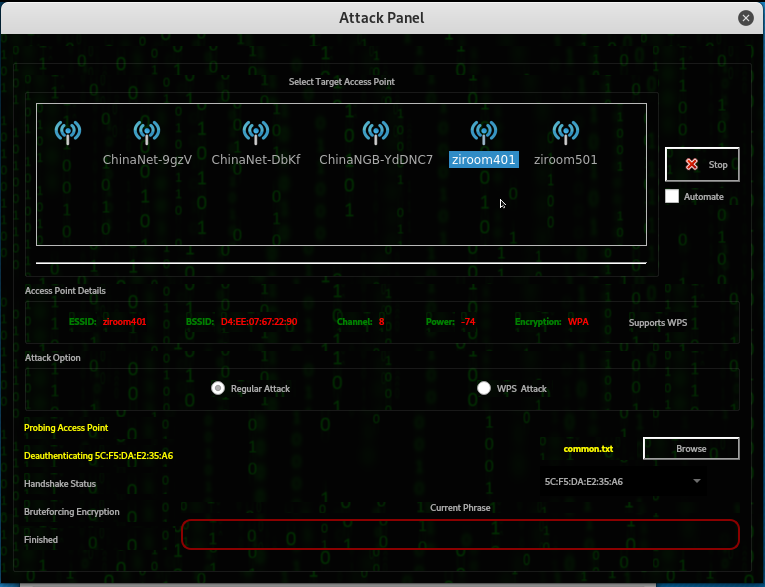
Task: Close the Attack Panel window
Action: click(x=745, y=18)
